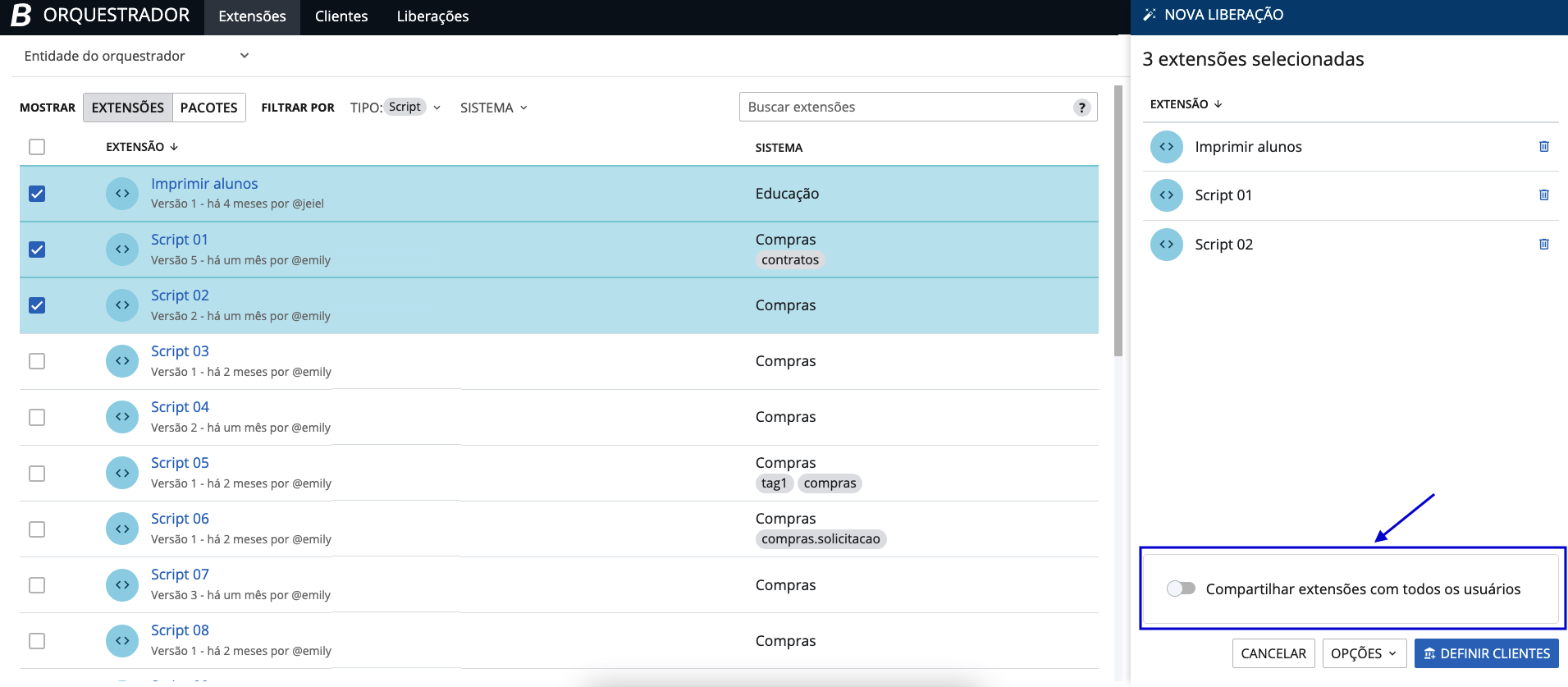
Task: Click the extensions list vertical scrollbar
Action: [x=1118, y=222]
